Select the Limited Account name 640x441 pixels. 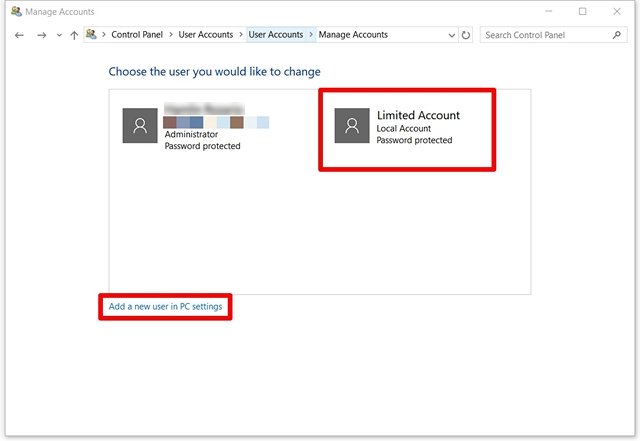pos(418,116)
